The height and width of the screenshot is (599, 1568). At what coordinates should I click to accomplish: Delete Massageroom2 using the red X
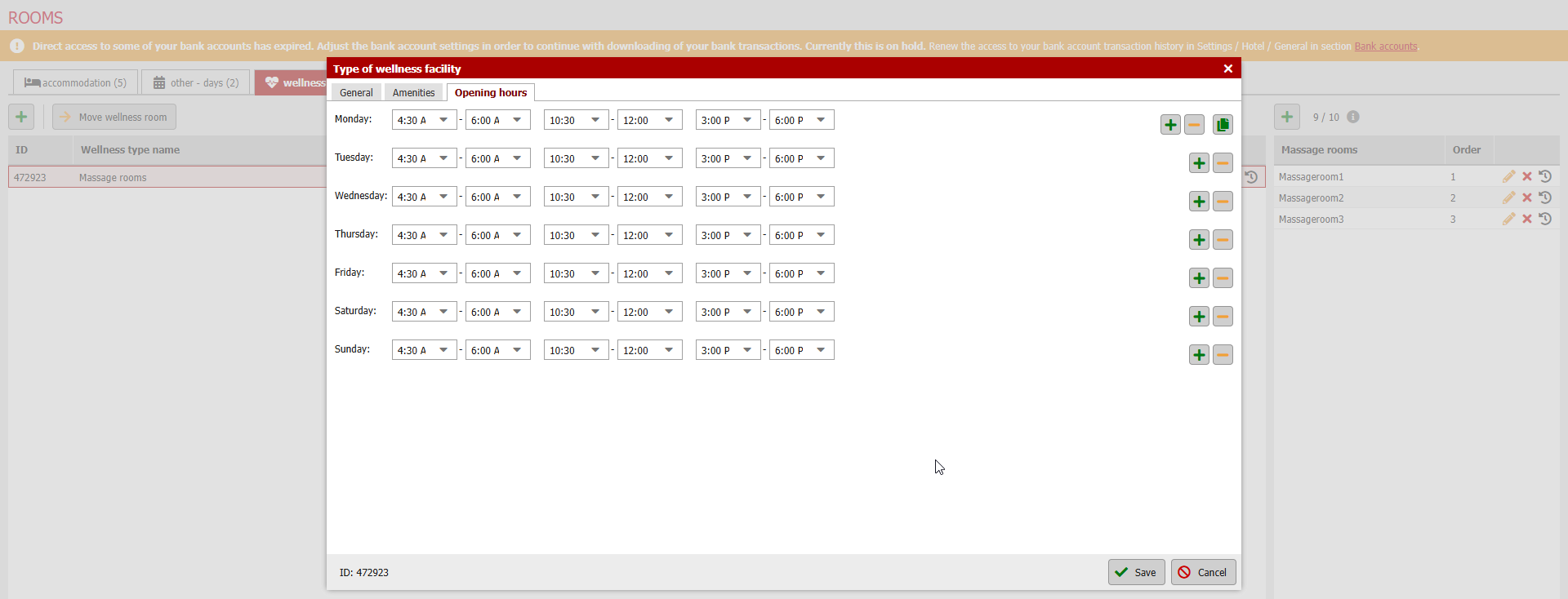coord(1526,197)
